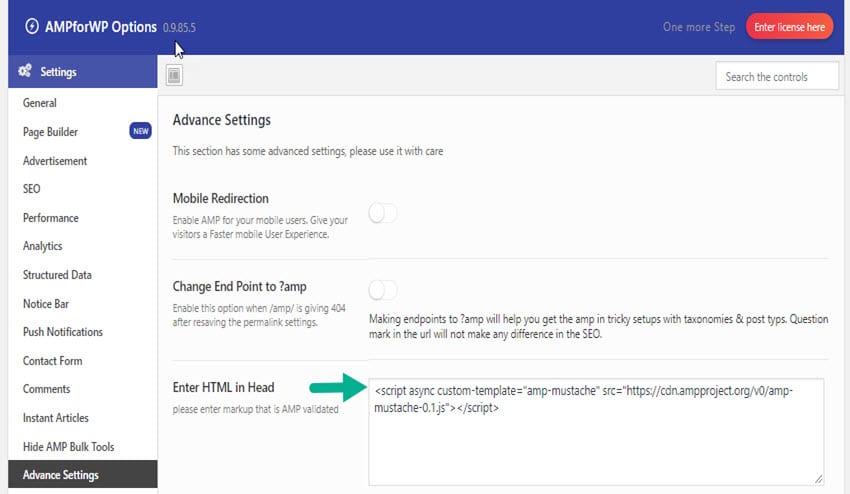Open the SEO settings section
Screen dimensions: 850x494
point(31,189)
